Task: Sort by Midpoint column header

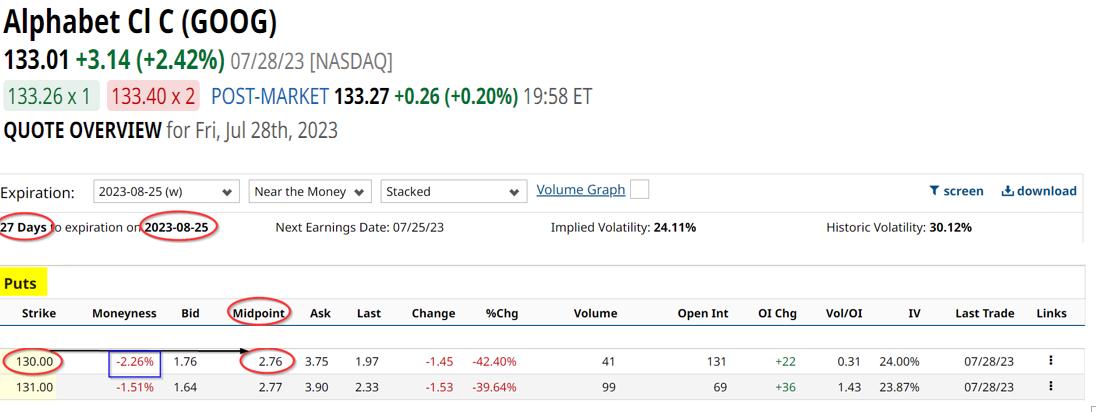Action: (x=260, y=313)
